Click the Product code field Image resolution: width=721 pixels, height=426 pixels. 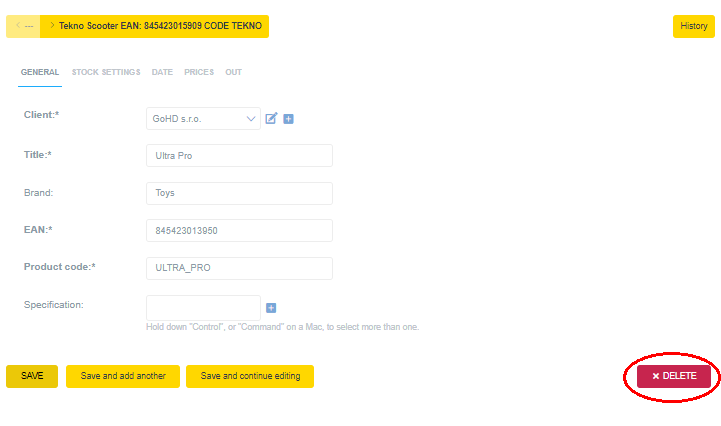click(x=239, y=268)
